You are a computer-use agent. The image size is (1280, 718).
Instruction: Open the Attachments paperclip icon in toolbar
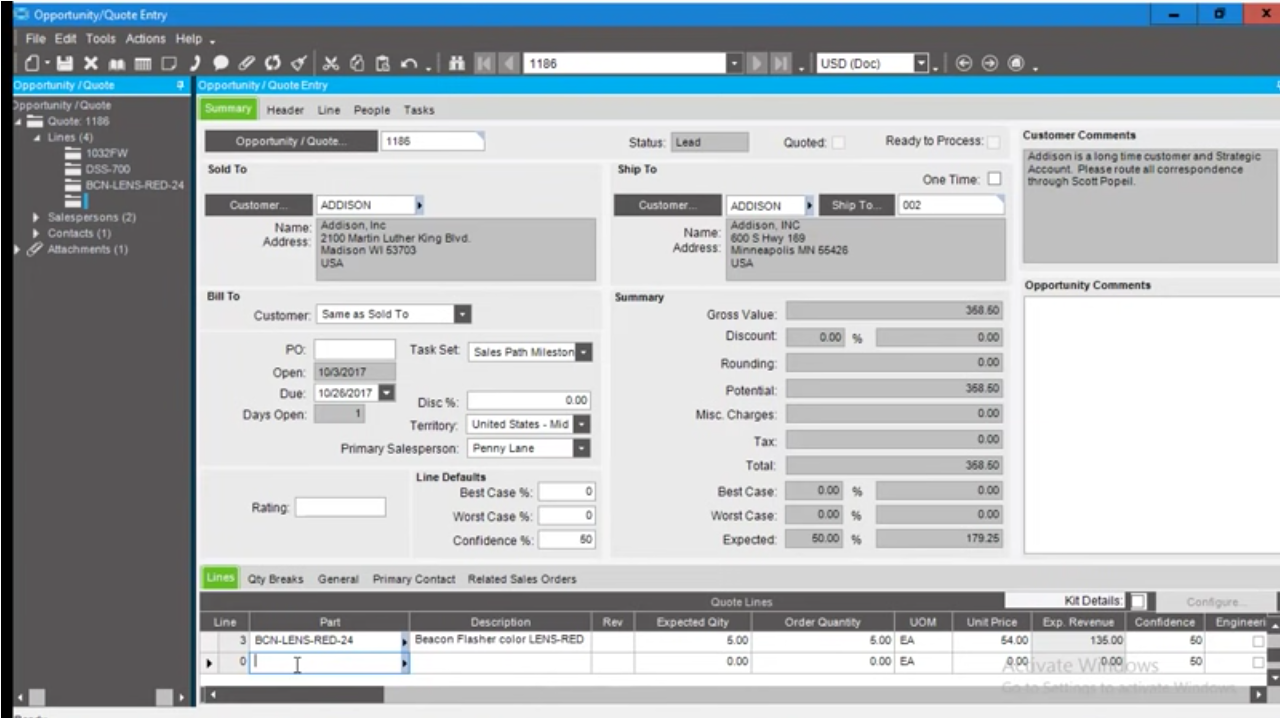[245, 63]
